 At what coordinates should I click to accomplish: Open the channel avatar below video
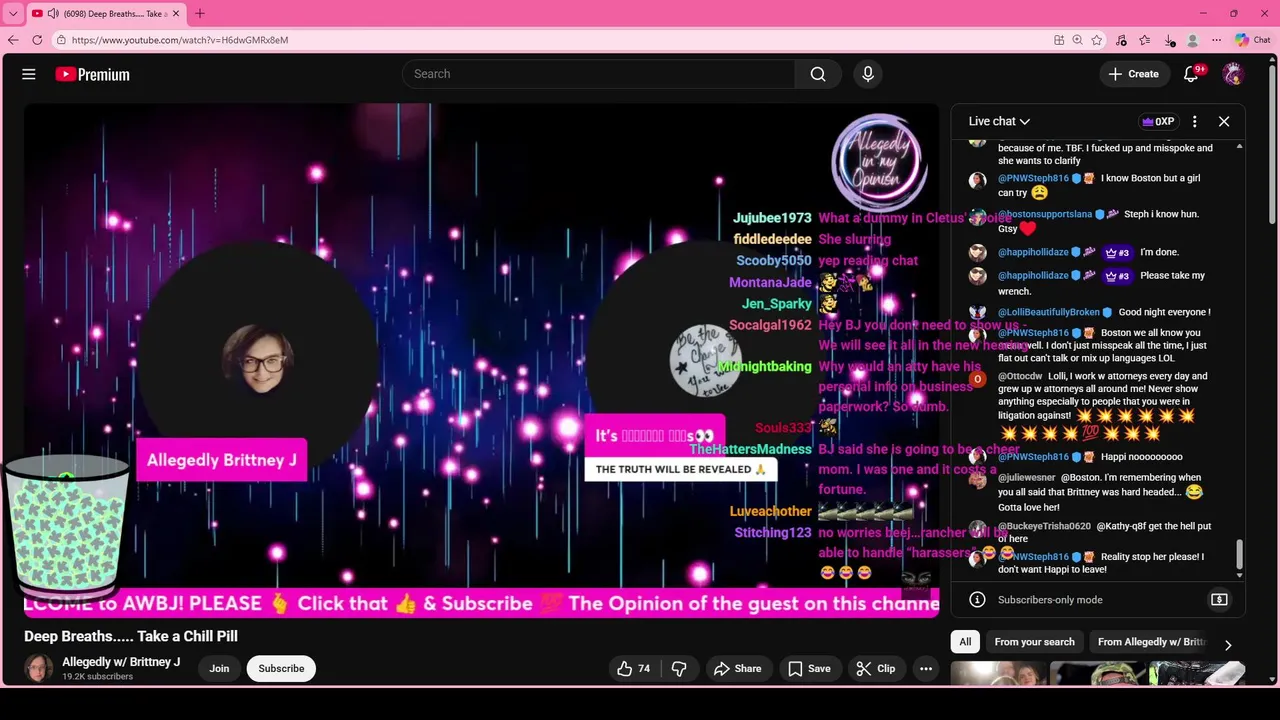pyautogui.click(x=39, y=668)
